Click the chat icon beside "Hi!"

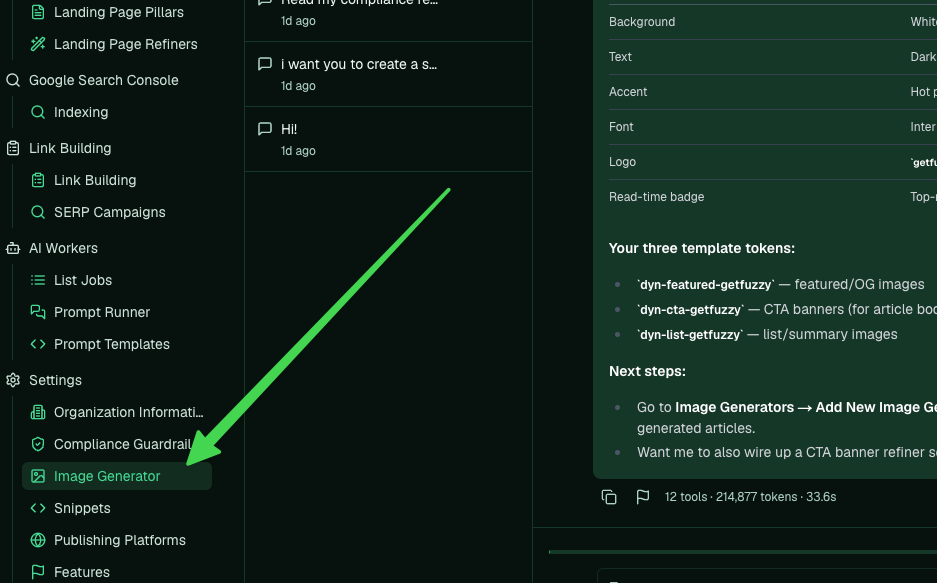click(265, 129)
